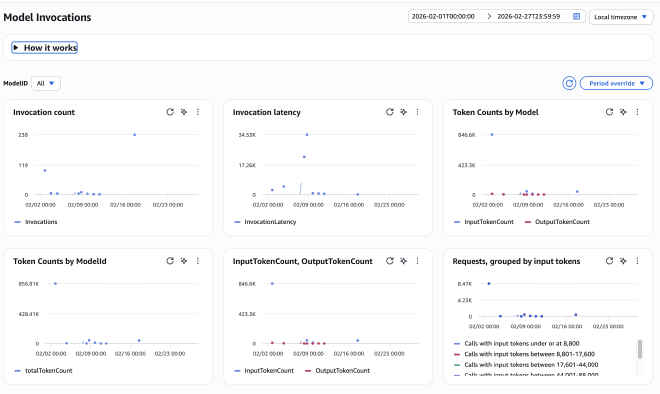Open the Invocation count widget actions menu
This screenshot has height=394, width=660.
pyautogui.click(x=198, y=112)
